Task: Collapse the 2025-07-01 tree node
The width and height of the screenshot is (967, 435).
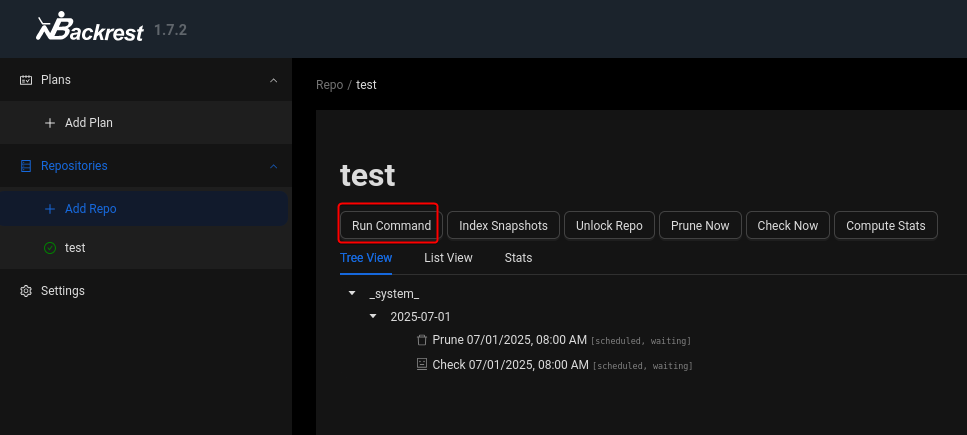Action: [x=373, y=316]
